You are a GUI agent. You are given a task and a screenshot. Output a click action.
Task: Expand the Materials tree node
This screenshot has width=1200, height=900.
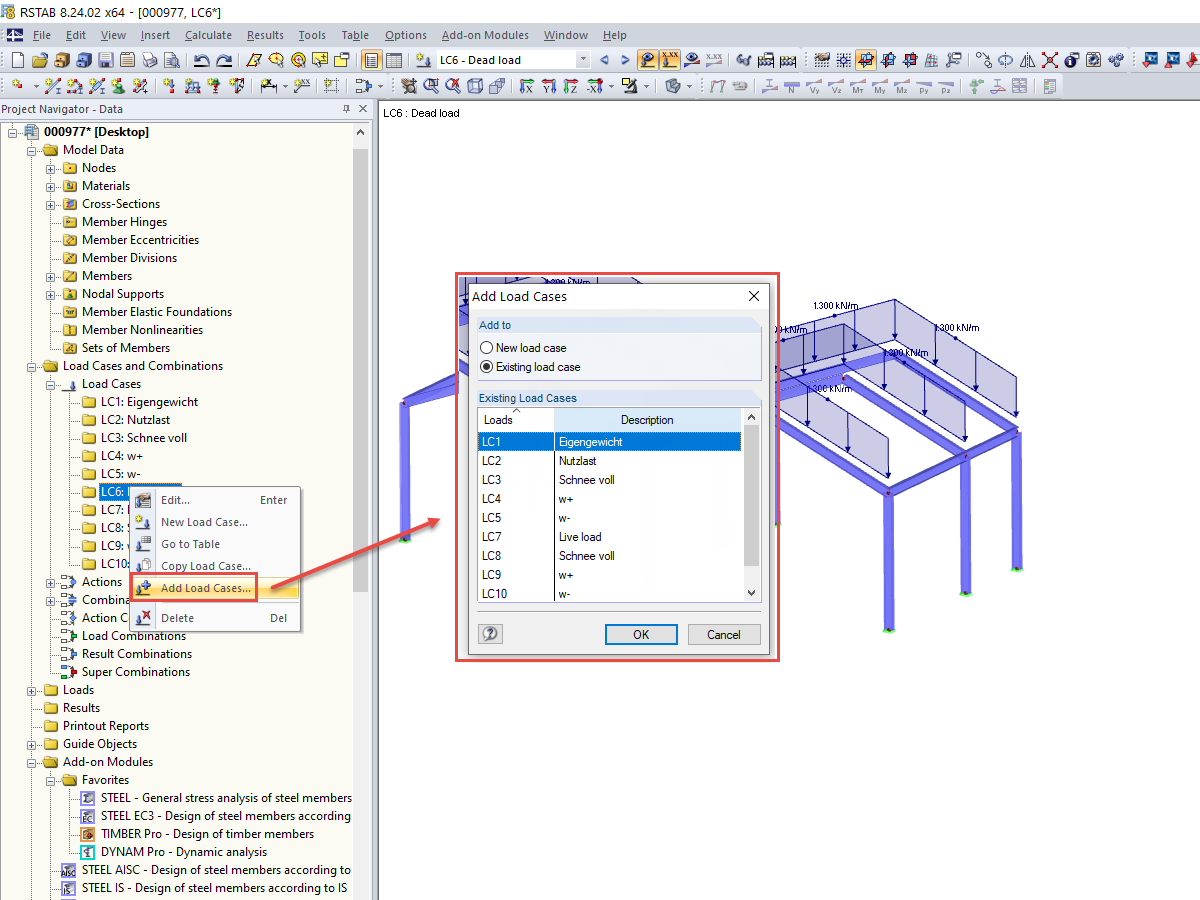point(51,186)
